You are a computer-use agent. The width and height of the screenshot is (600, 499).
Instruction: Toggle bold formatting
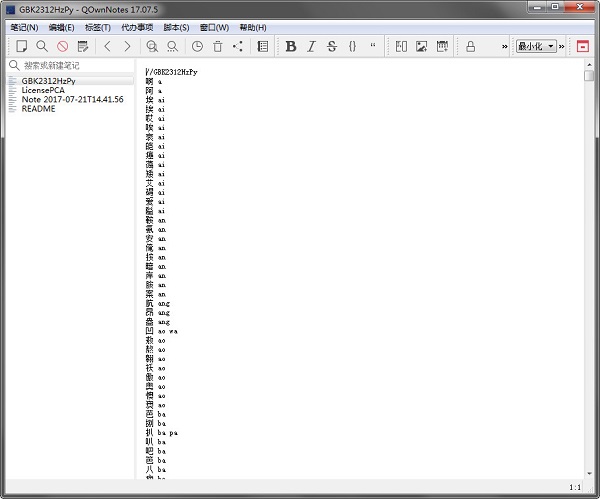(x=291, y=46)
